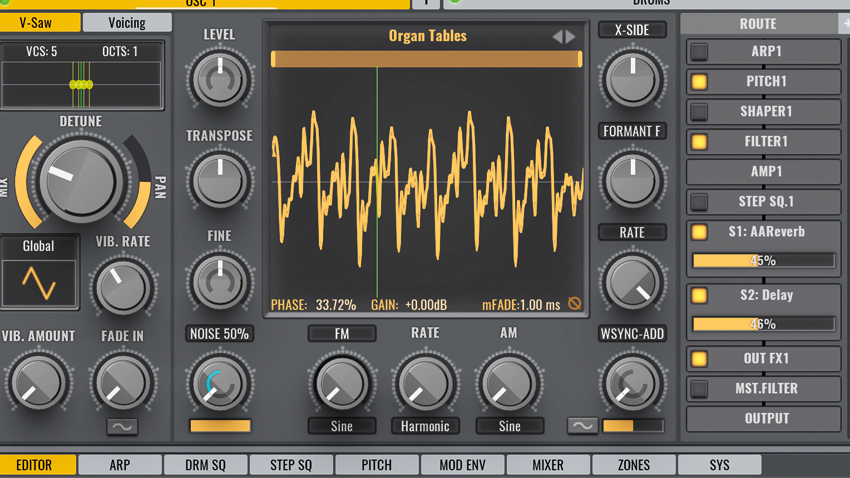850x478 pixels.
Task: Select the V-Saw tab
Action: point(39,23)
